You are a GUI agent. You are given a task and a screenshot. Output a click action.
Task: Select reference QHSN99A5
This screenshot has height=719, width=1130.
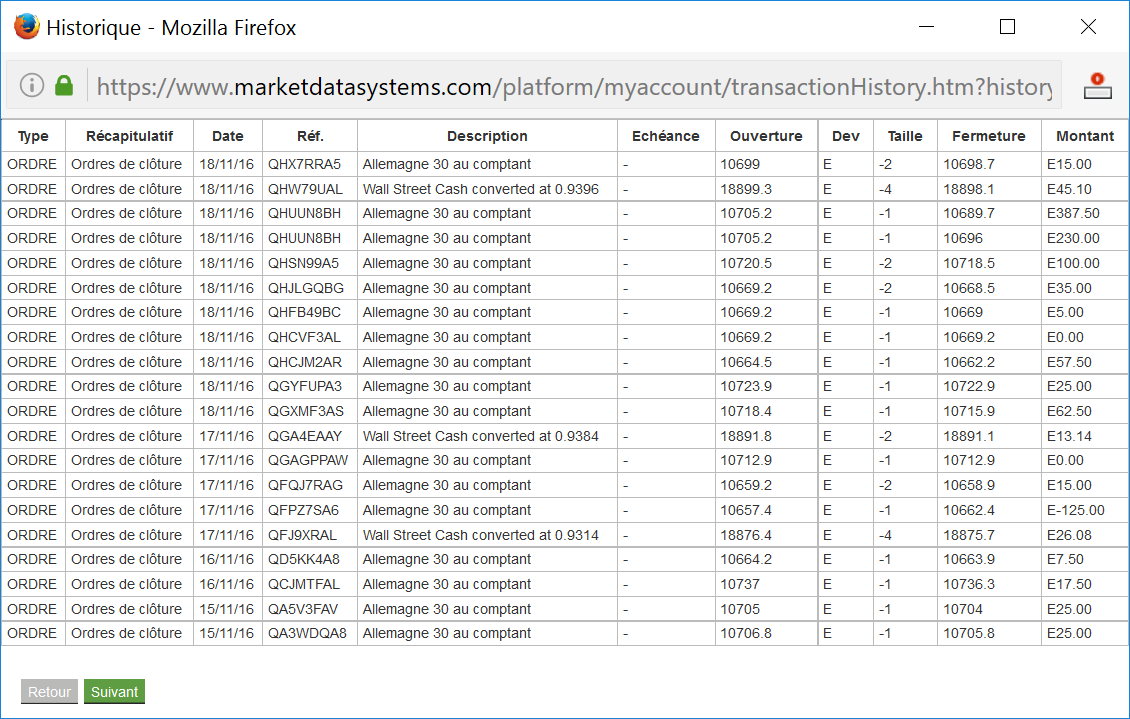pyautogui.click(x=303, y=263)
